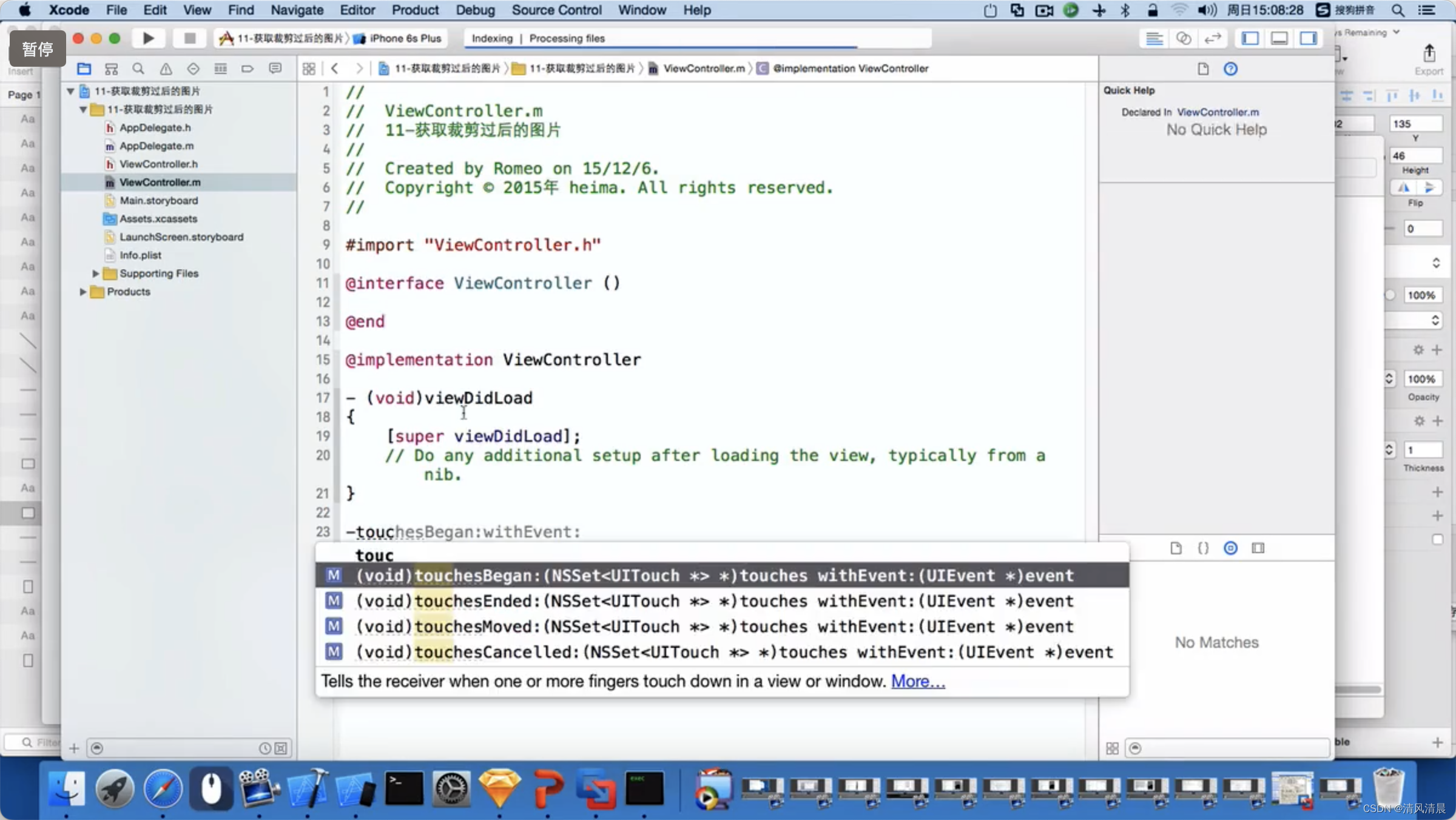Open @implementation ViewController jump bar segment
The image size is (1456, 820).
(843, 69)
